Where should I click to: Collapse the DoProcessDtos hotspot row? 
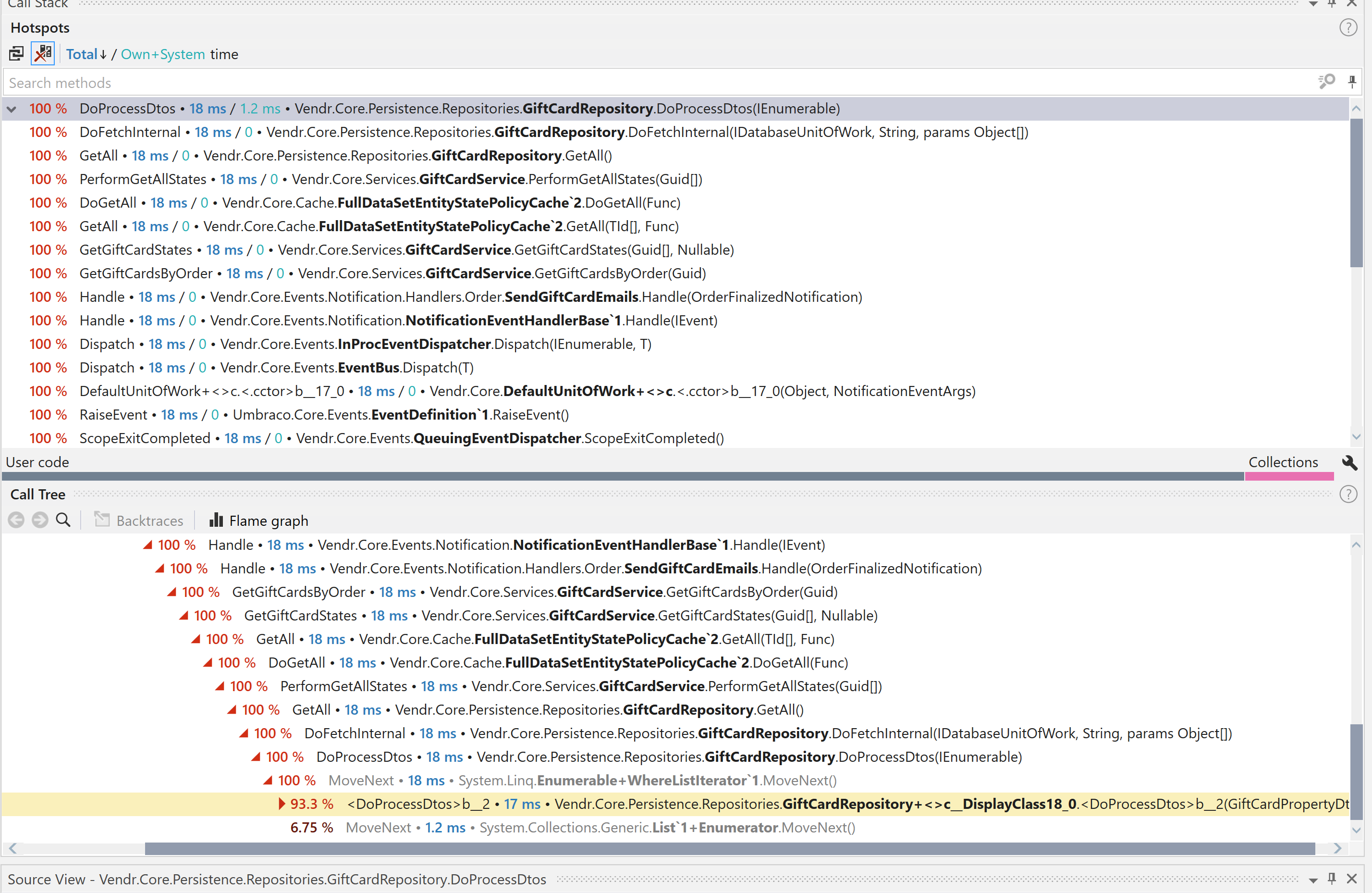[12, 109]
